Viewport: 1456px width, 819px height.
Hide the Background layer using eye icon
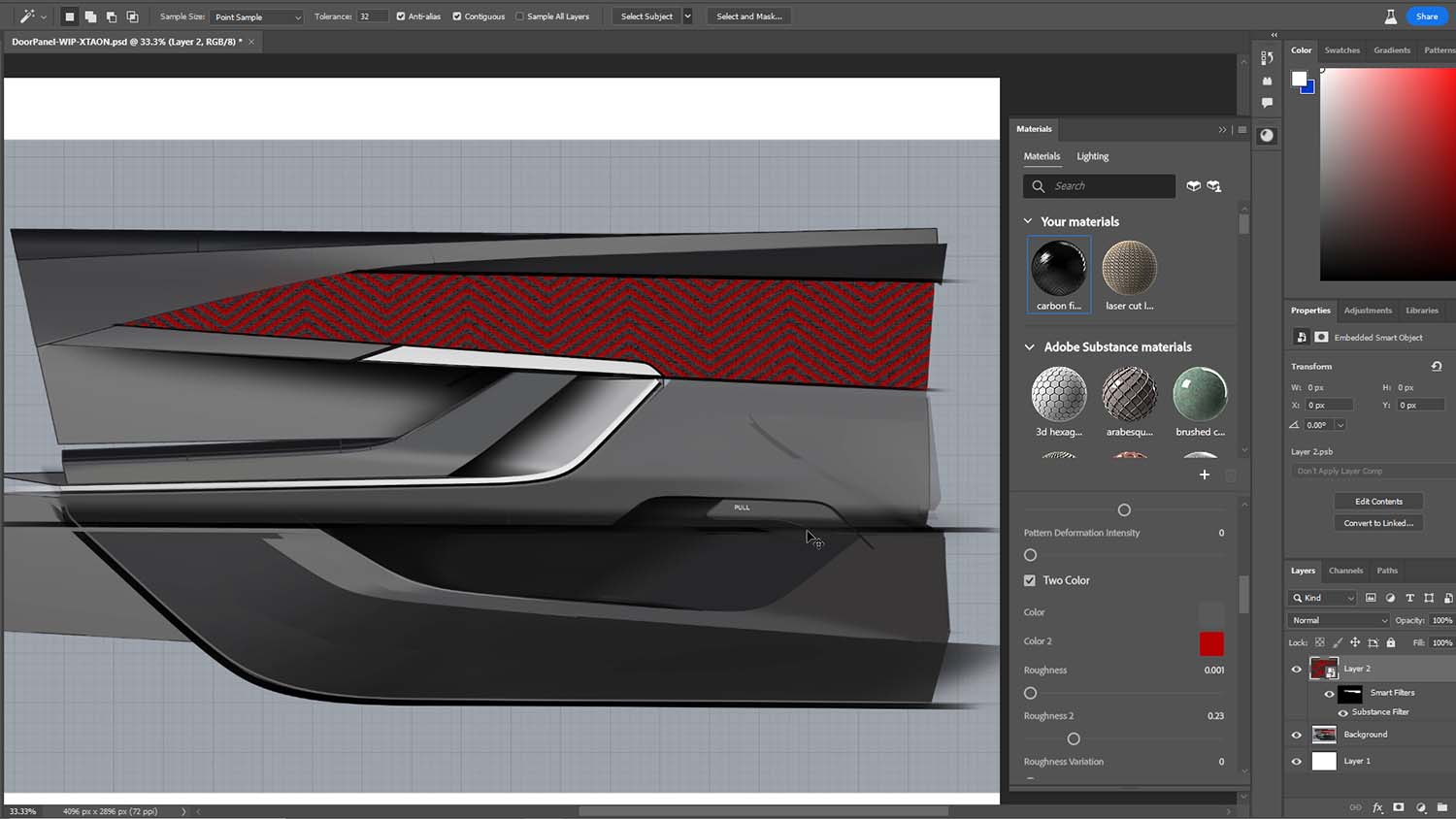[1296, 735]
